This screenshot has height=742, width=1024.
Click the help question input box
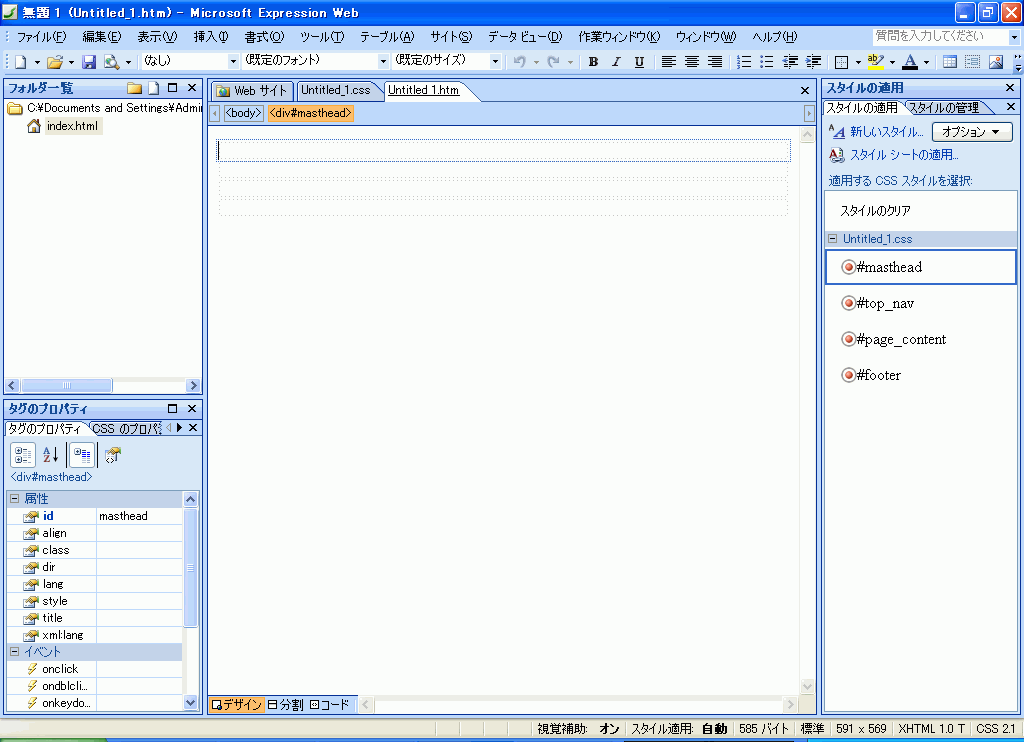click(x=940, y=37)
